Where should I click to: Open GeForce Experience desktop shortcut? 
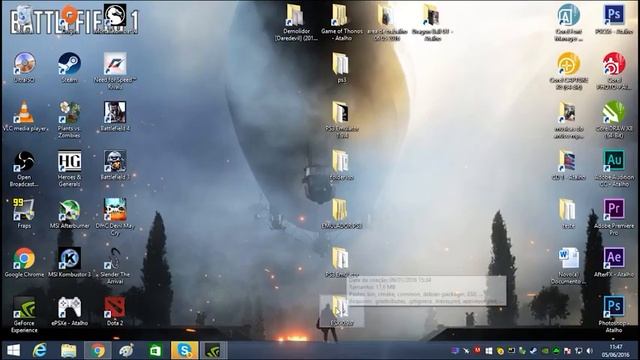pos(24,314)
